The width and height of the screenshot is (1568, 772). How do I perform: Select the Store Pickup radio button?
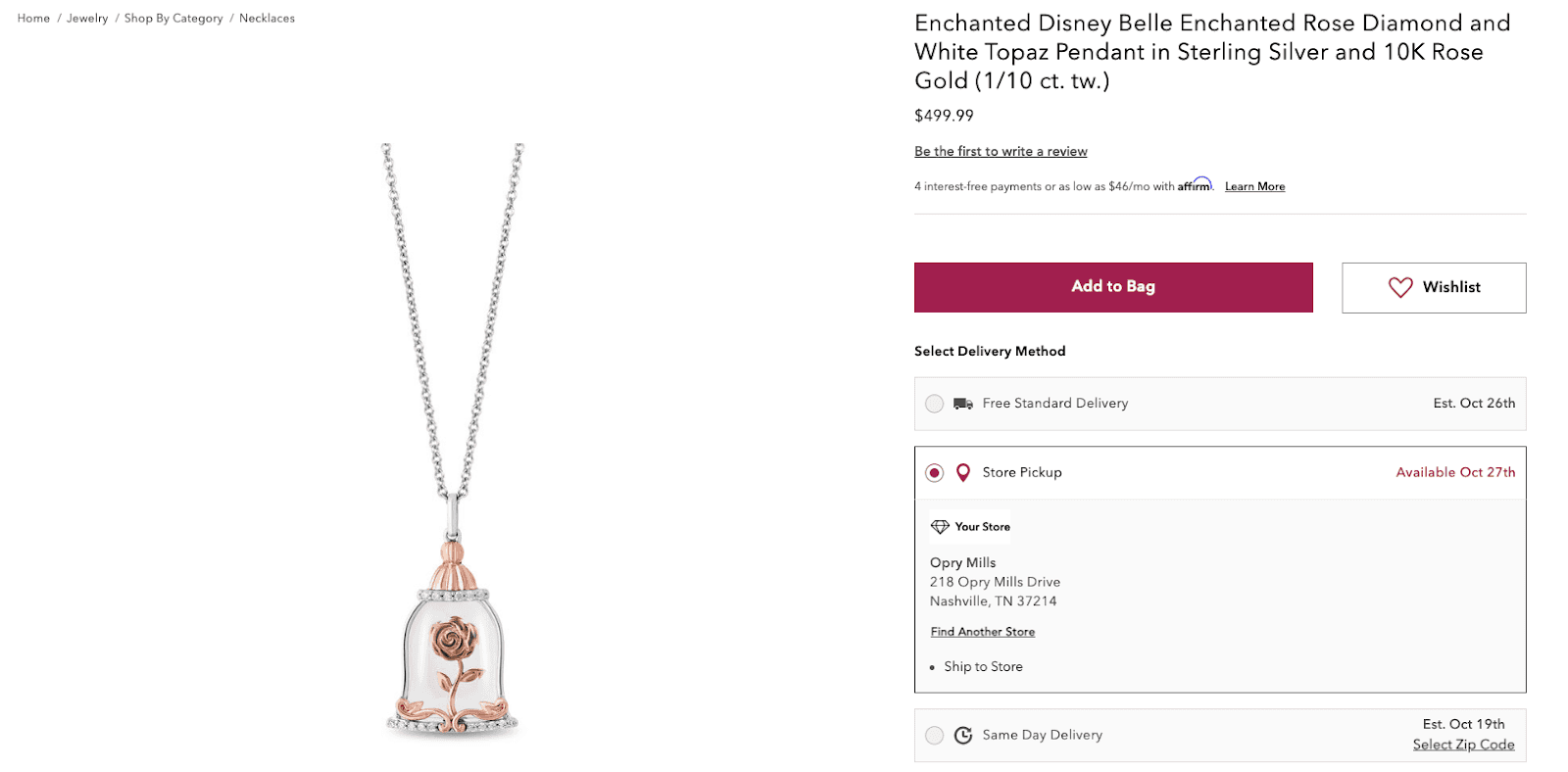[935, 473]
